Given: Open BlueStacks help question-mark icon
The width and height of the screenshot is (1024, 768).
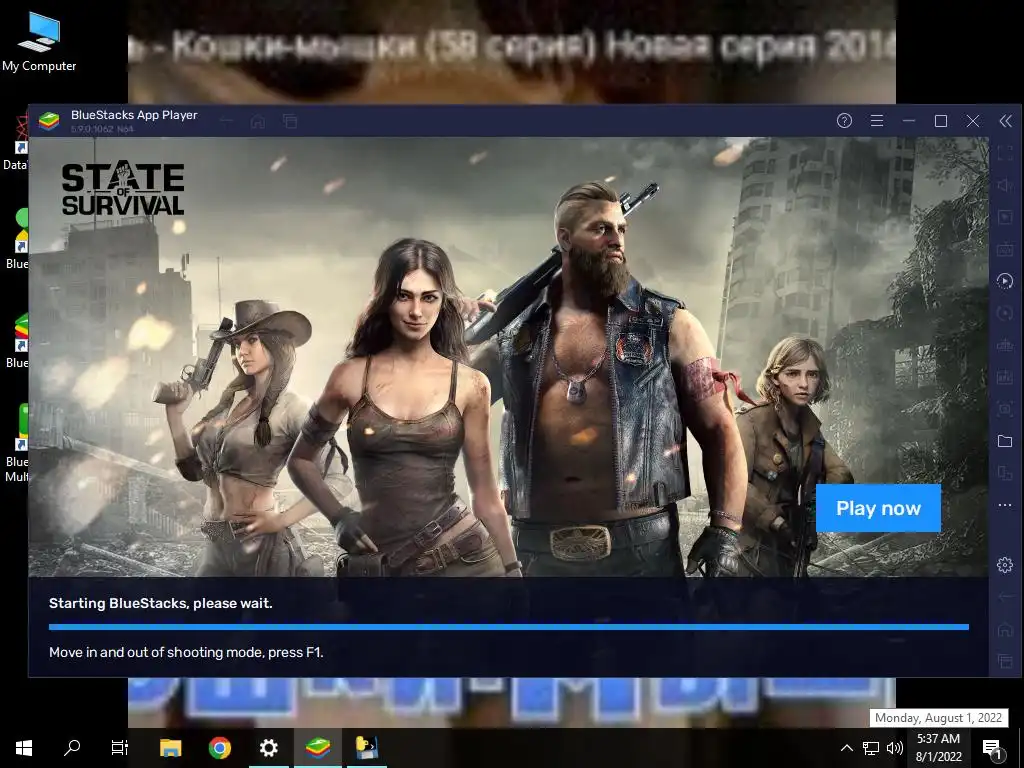Looking at the screenshot, I should [844, 121].
